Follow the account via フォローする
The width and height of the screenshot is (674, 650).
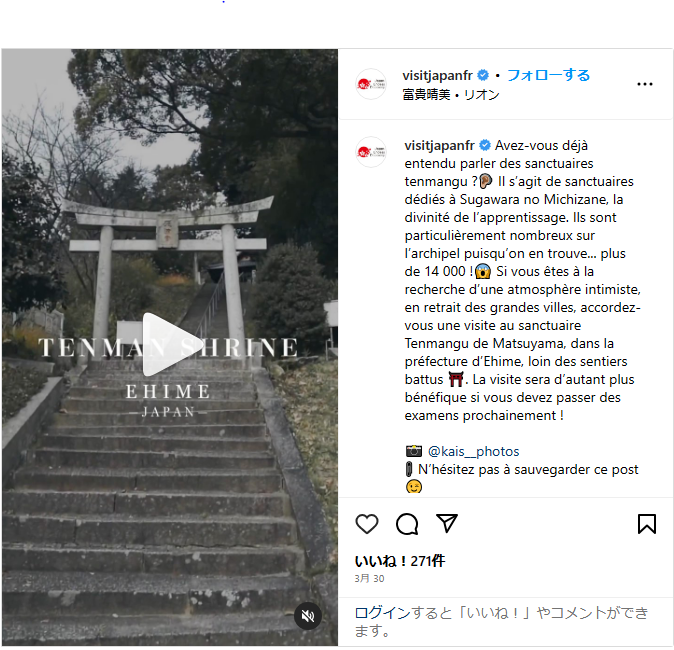[x=548, y=75]
